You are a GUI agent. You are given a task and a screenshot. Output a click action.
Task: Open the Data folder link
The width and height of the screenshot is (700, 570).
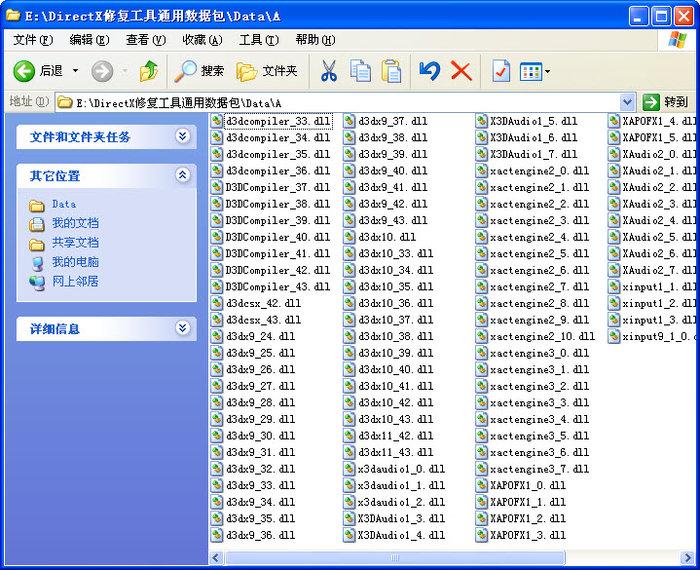click(64, 204)
